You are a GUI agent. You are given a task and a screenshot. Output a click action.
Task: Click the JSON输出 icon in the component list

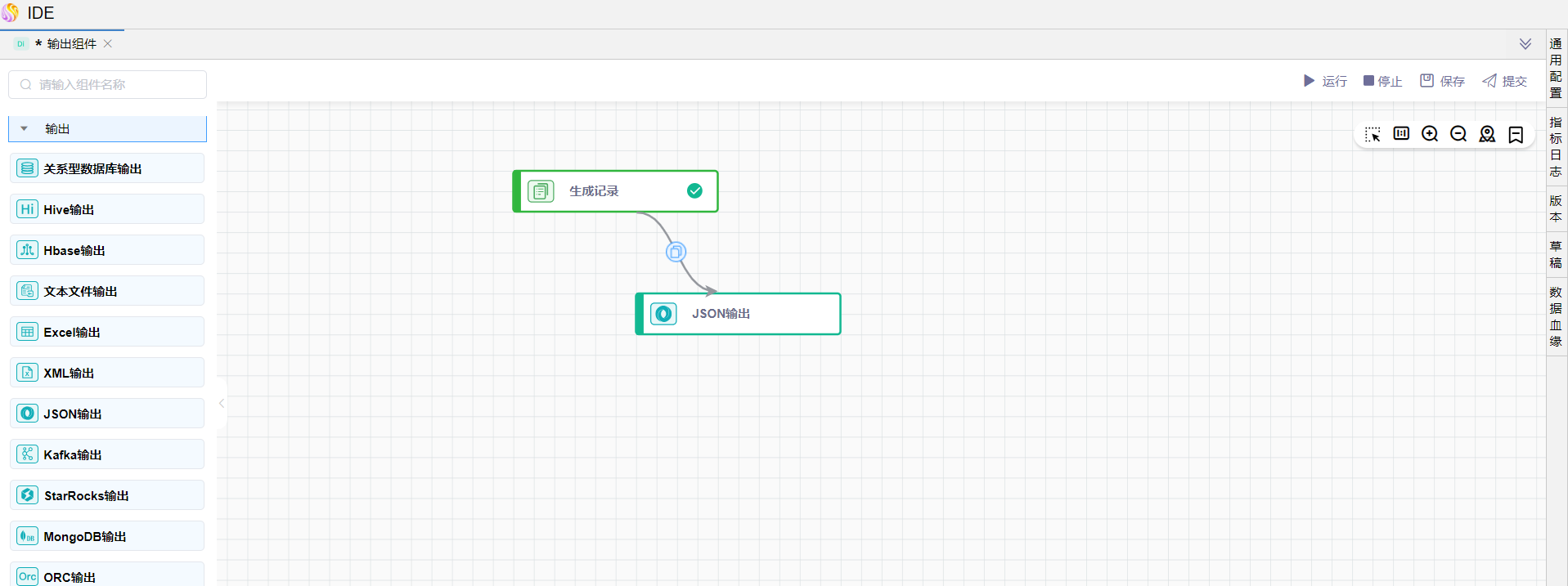[27, 414]
